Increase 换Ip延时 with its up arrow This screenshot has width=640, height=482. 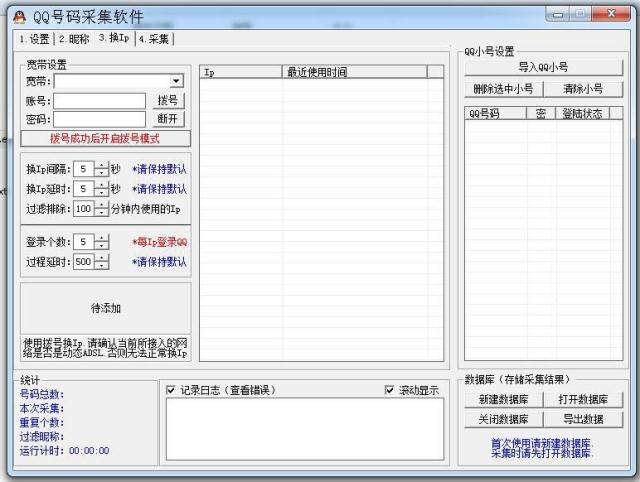point(101,185)
